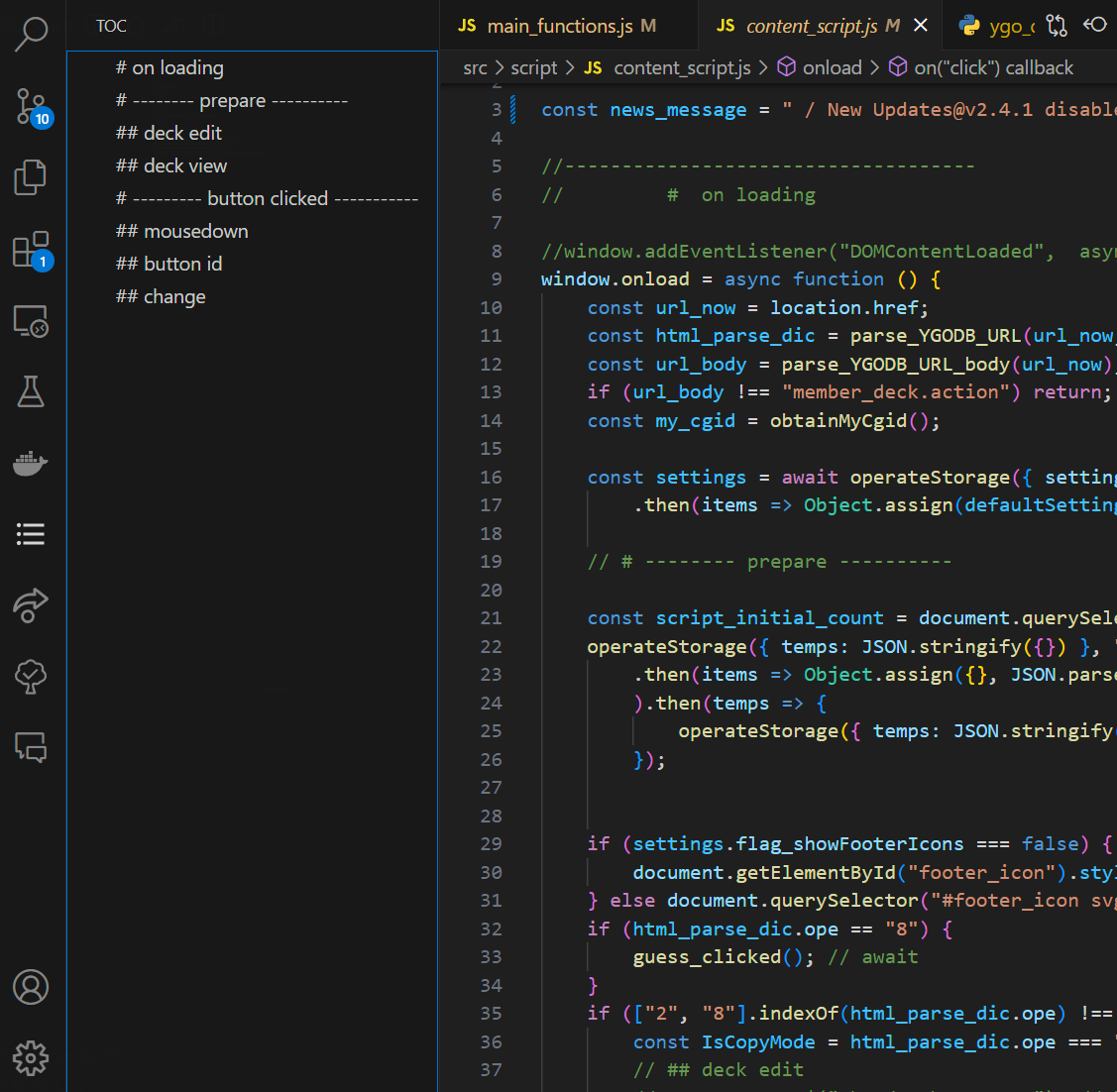1117x1092 pixels.
Task: Jump to '## deck edit' in TOC
Action: click(168, 133)
